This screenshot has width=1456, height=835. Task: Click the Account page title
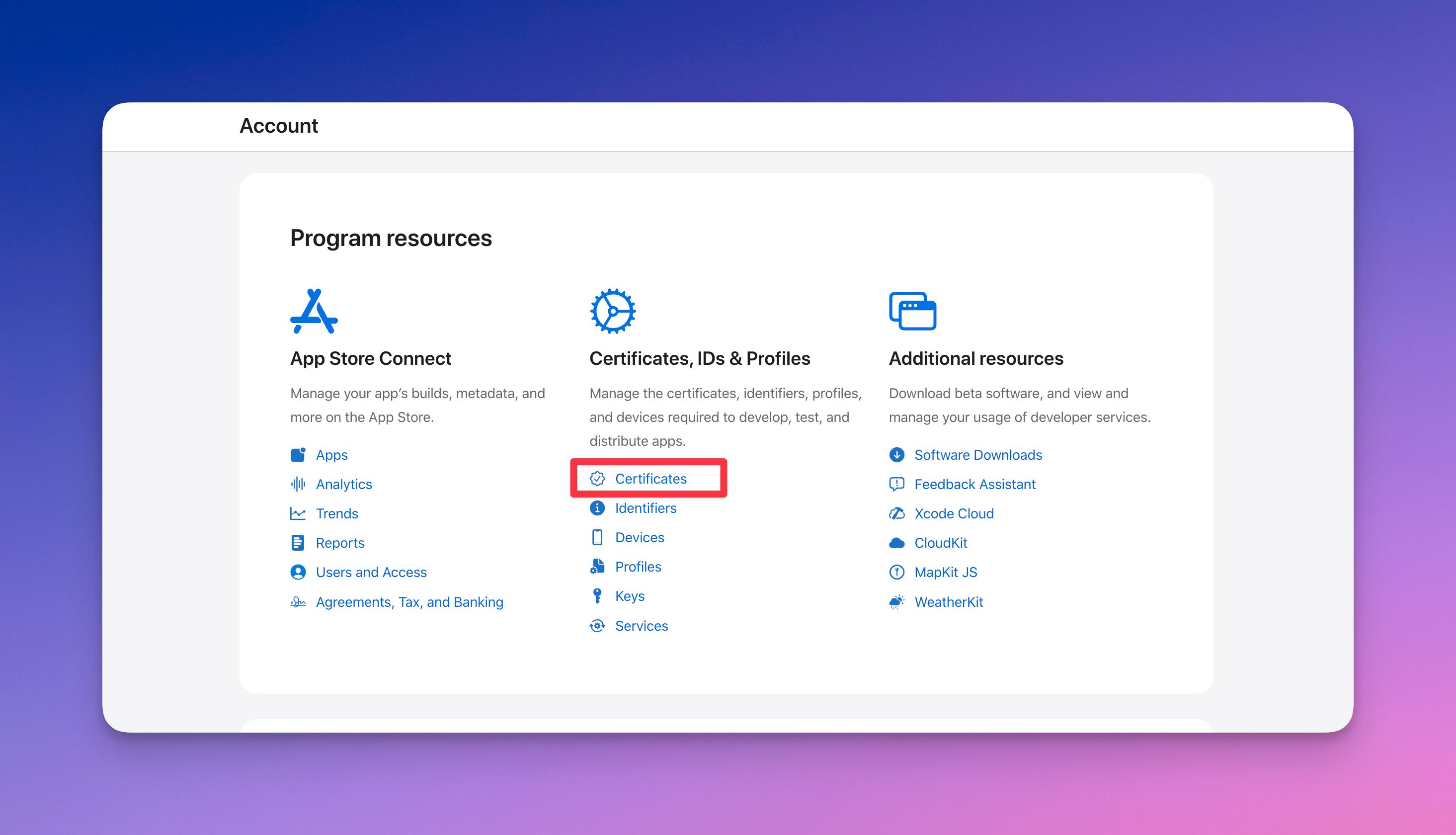pyautogui.click(x=279, y=126)
